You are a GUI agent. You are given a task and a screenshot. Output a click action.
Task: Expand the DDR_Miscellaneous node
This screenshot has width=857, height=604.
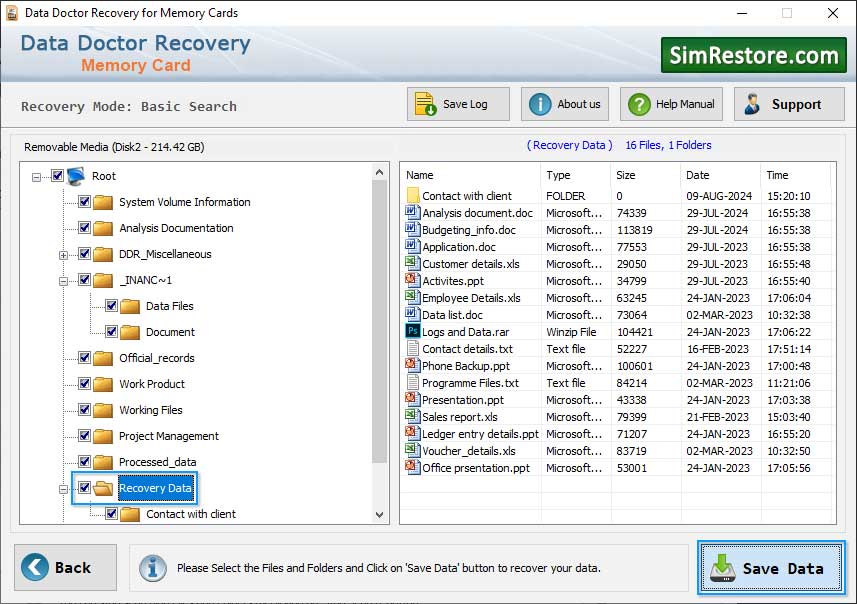(63, 255)
